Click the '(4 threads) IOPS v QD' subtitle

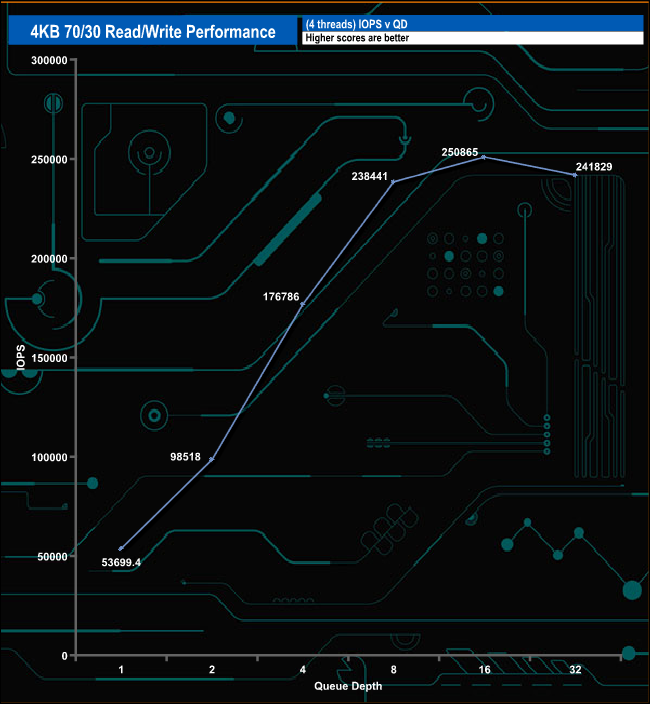click(x=356, y=24)
